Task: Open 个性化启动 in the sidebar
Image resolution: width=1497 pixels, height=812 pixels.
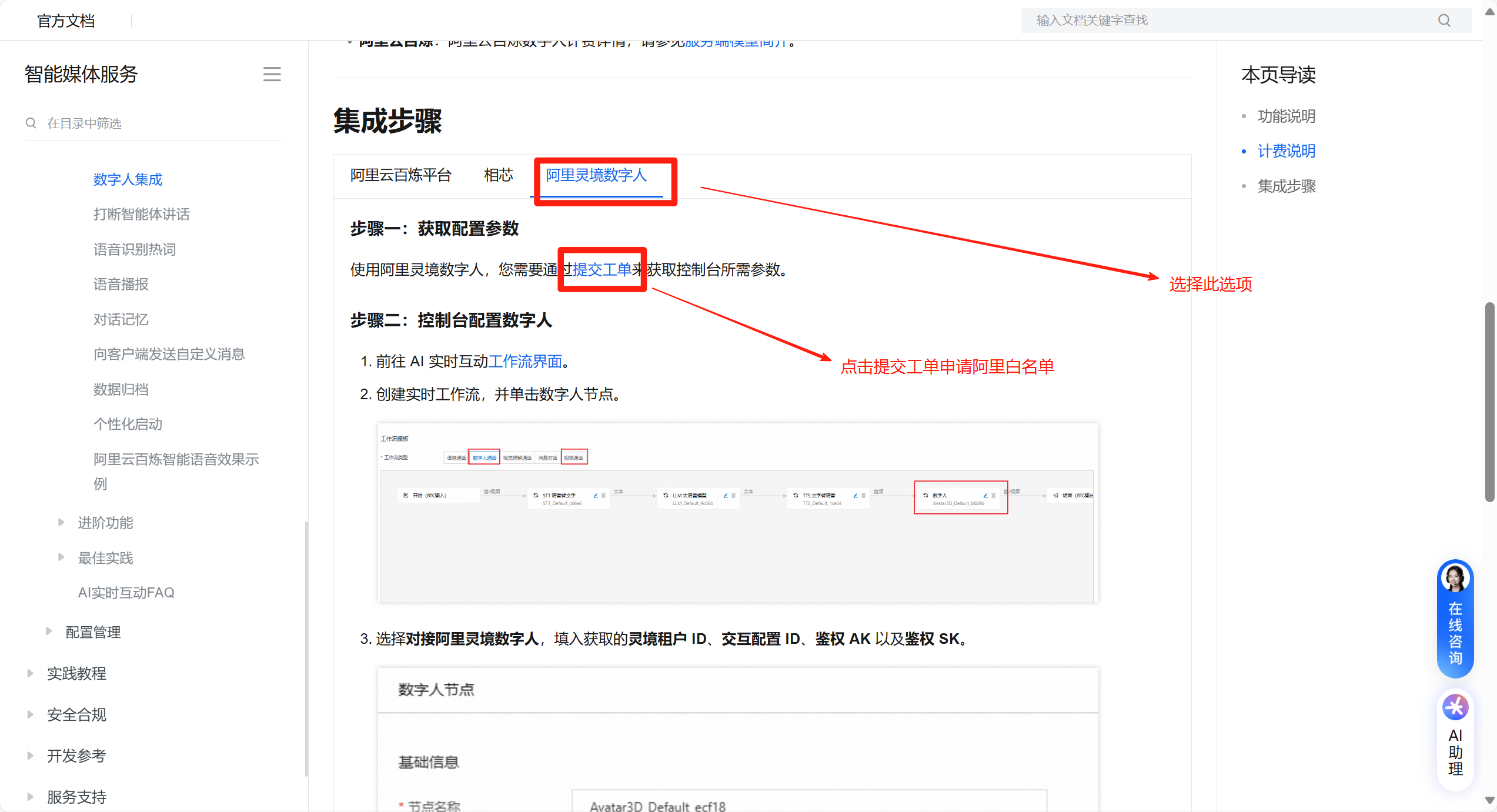Action: click(128, 425)
